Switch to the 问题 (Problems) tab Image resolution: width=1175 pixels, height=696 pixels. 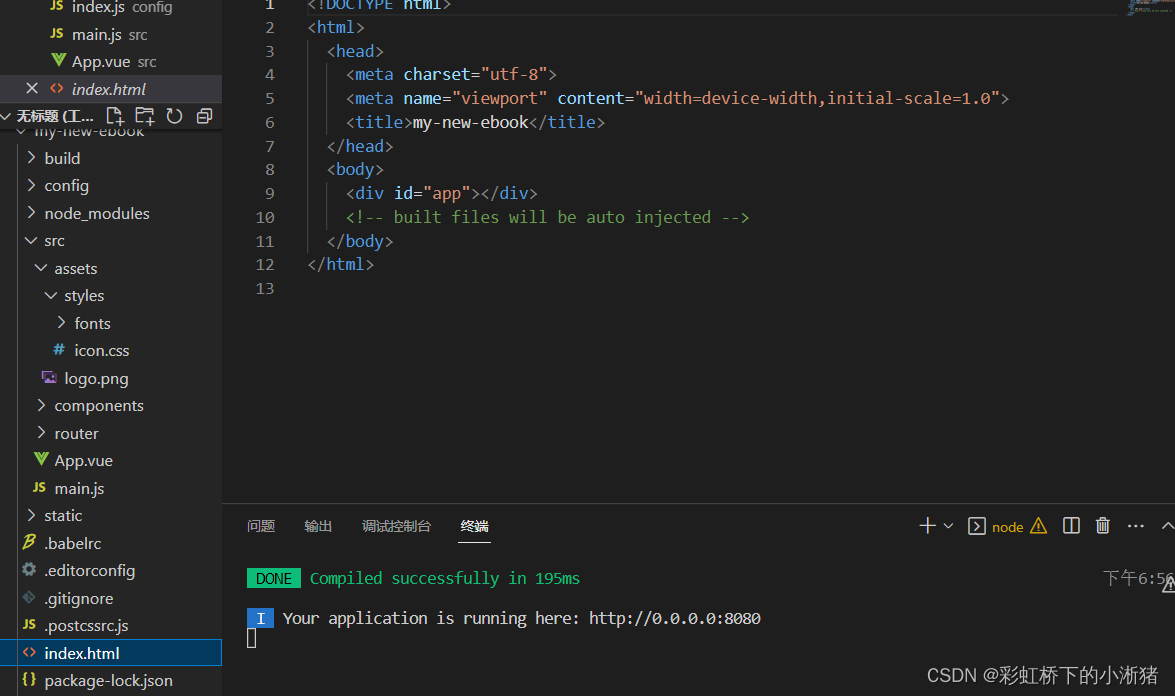click(261, 526)
